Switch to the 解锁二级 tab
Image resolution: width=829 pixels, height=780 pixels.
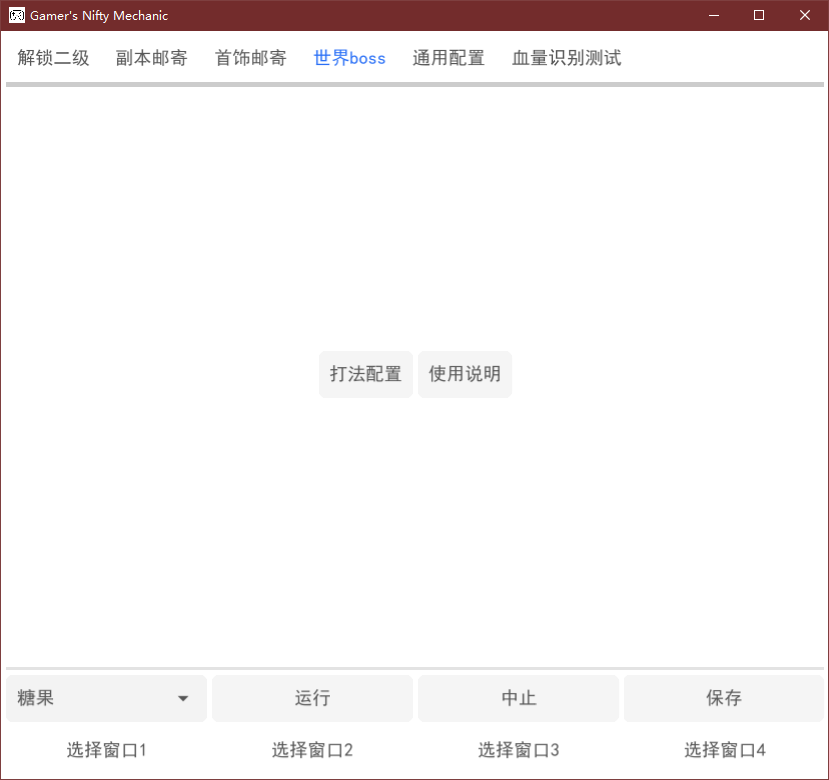(54, 58)
